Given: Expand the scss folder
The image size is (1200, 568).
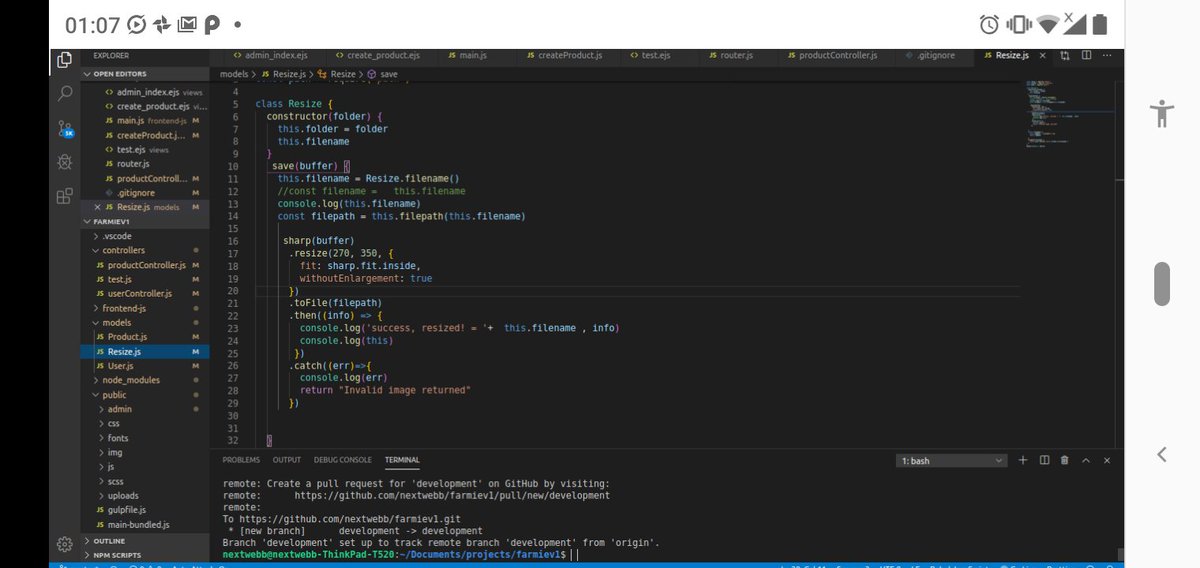Looking at the screenshot, I should (115, 481).
